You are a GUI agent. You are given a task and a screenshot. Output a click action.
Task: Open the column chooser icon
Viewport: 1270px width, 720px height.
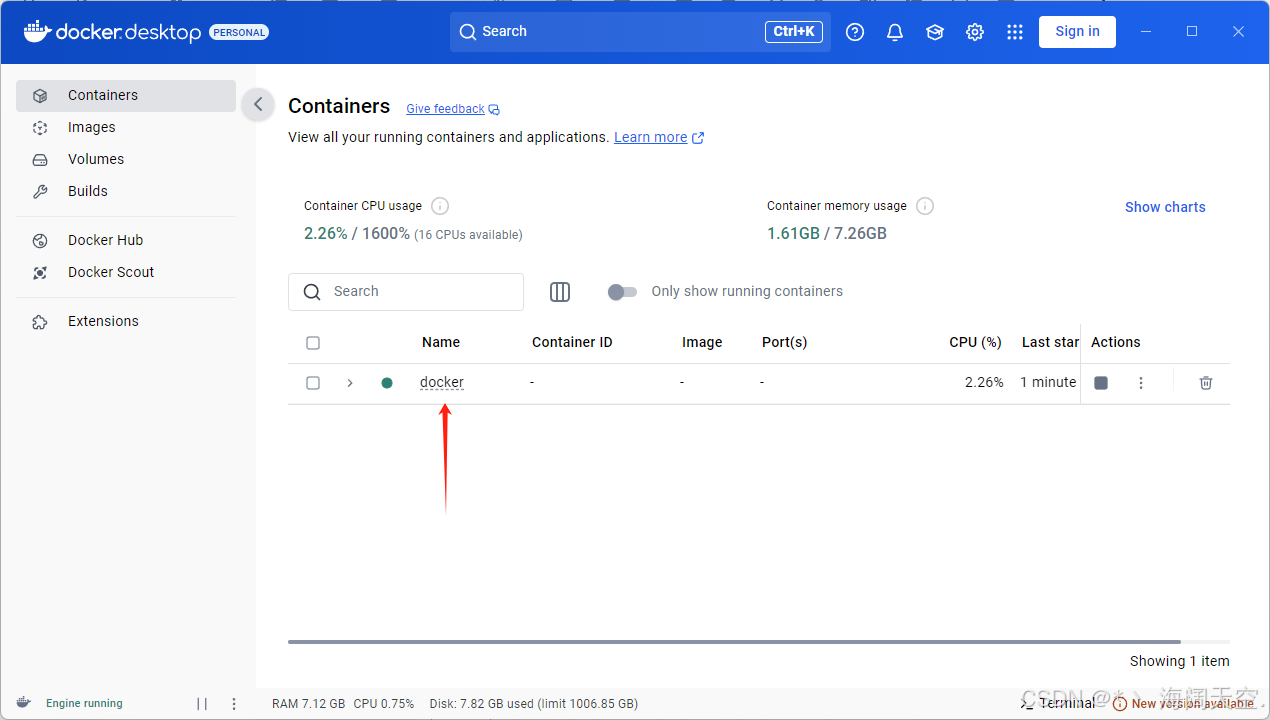click(560, 292)
